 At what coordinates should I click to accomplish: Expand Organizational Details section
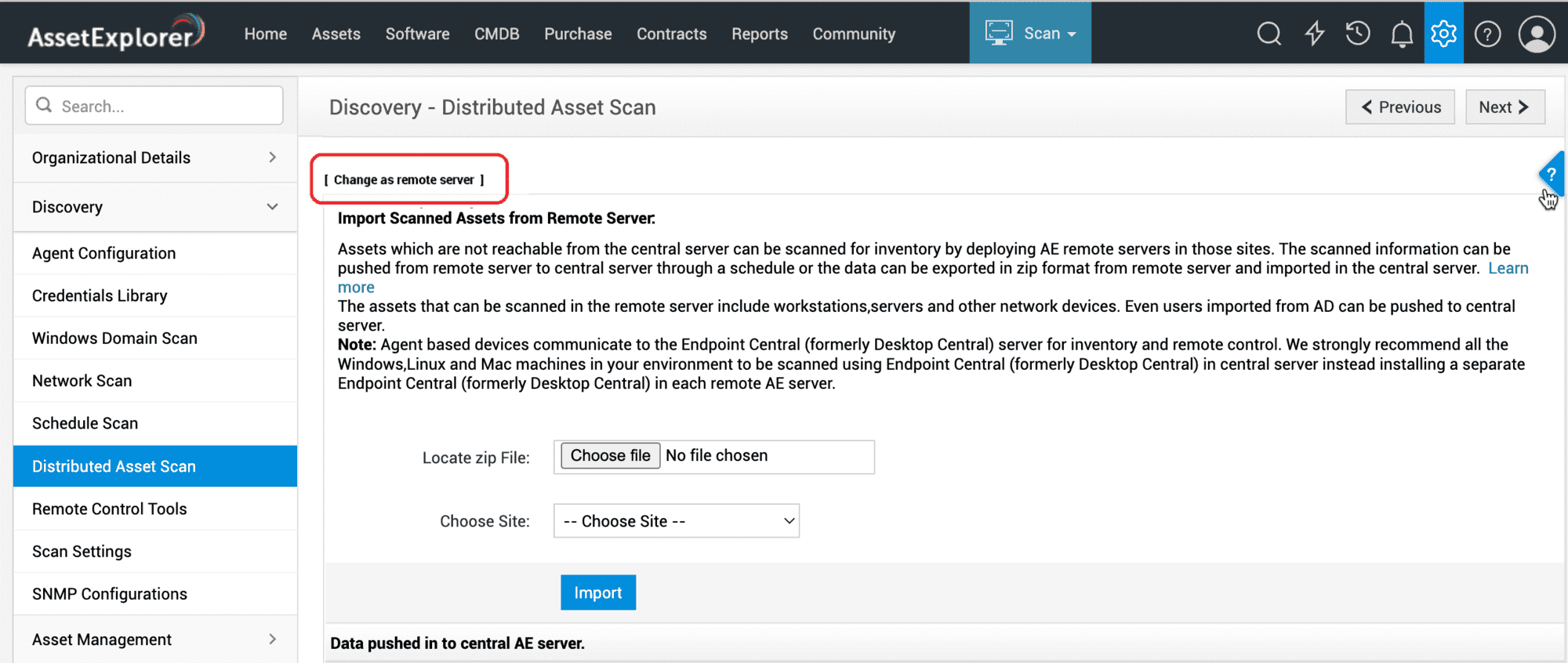coord(155,158)
